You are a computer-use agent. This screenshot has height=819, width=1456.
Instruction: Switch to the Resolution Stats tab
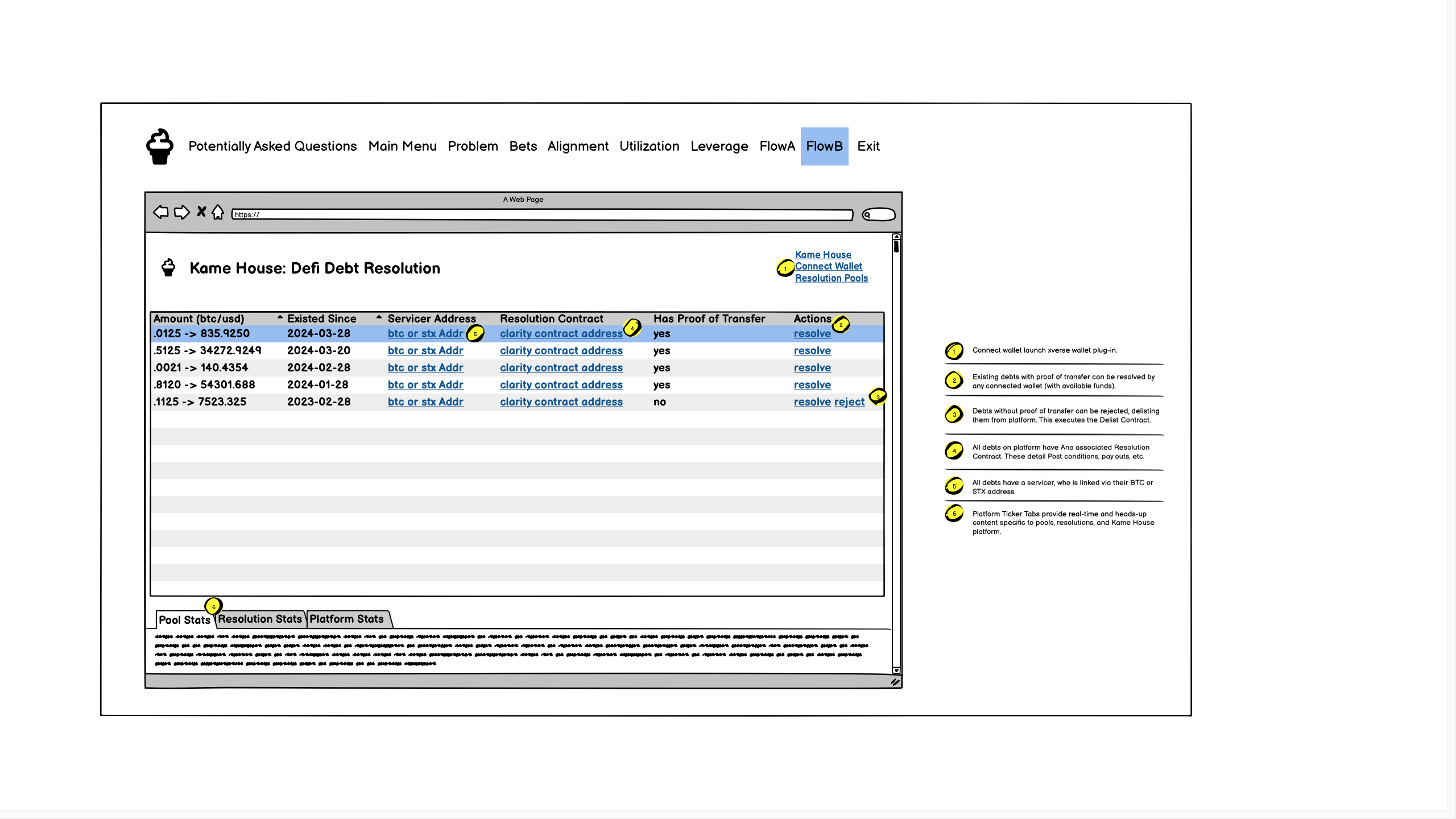tap(260, 619)
